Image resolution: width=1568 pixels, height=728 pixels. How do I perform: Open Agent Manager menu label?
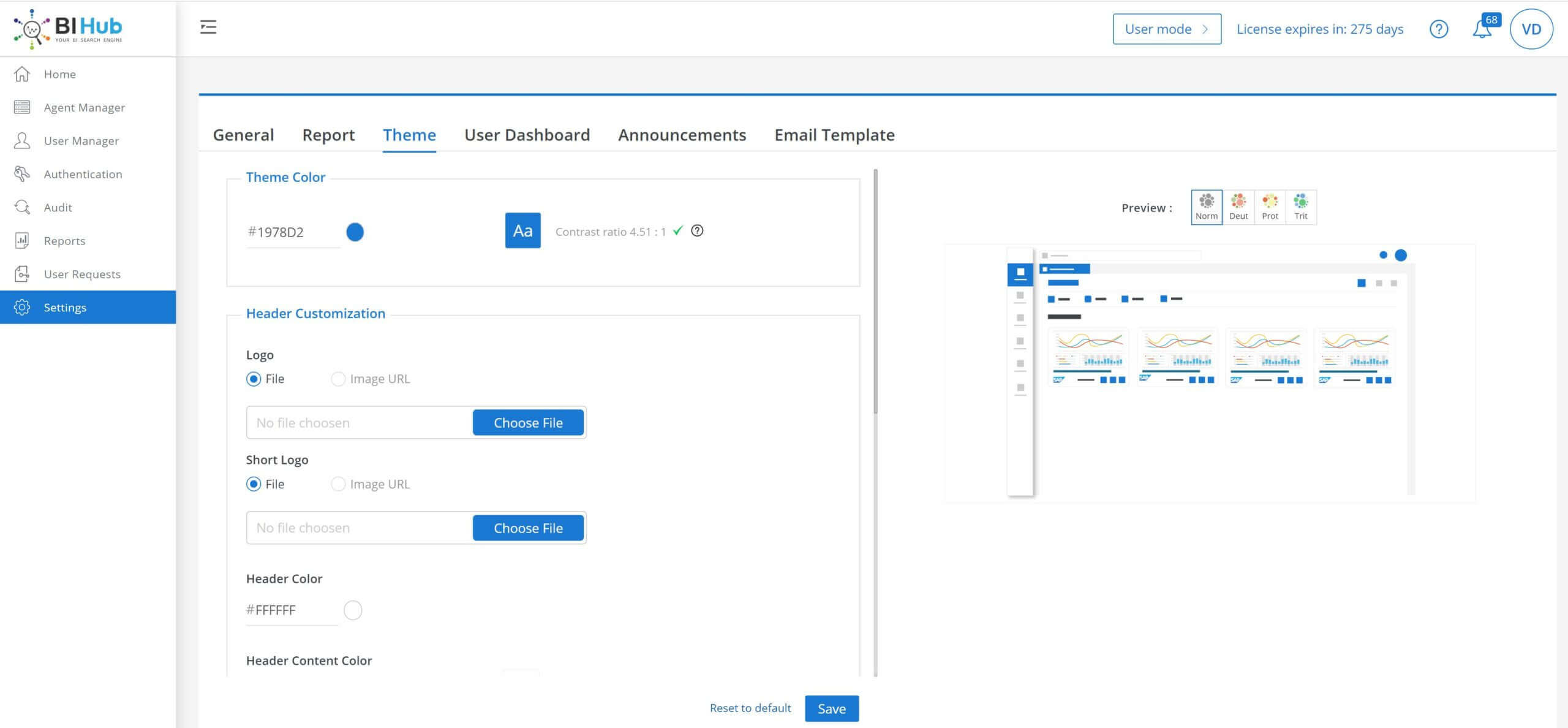(x=85, y=107)
